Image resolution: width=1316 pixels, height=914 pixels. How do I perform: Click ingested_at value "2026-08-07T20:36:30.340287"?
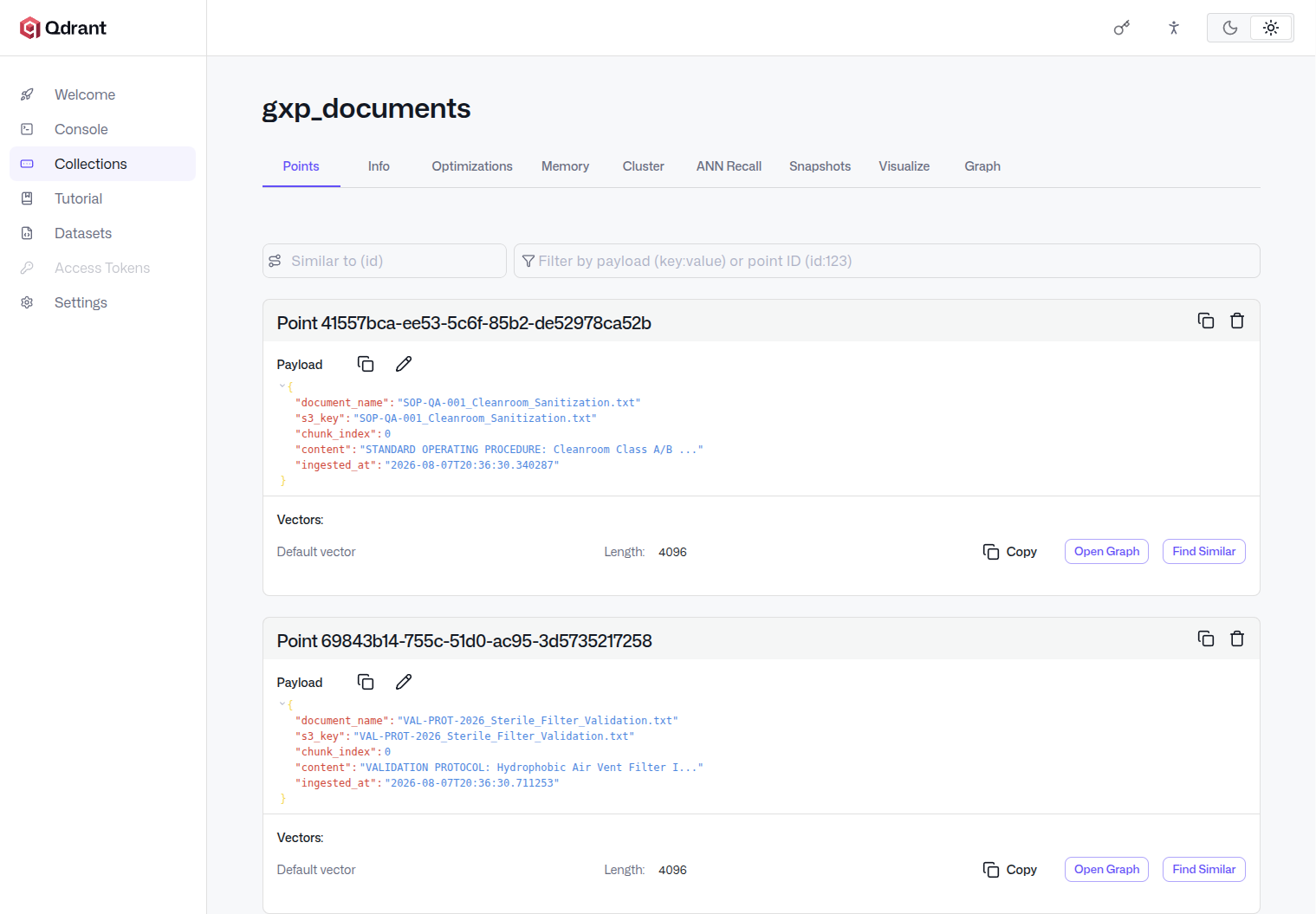(x=472, y=465)
